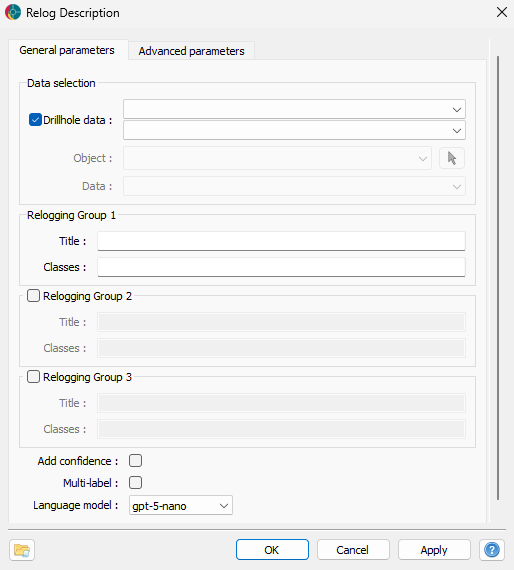This screenshot has height=570, width=514.
Task: Open the second Drillhole data dropdown
Action: [x=294, y=130]
